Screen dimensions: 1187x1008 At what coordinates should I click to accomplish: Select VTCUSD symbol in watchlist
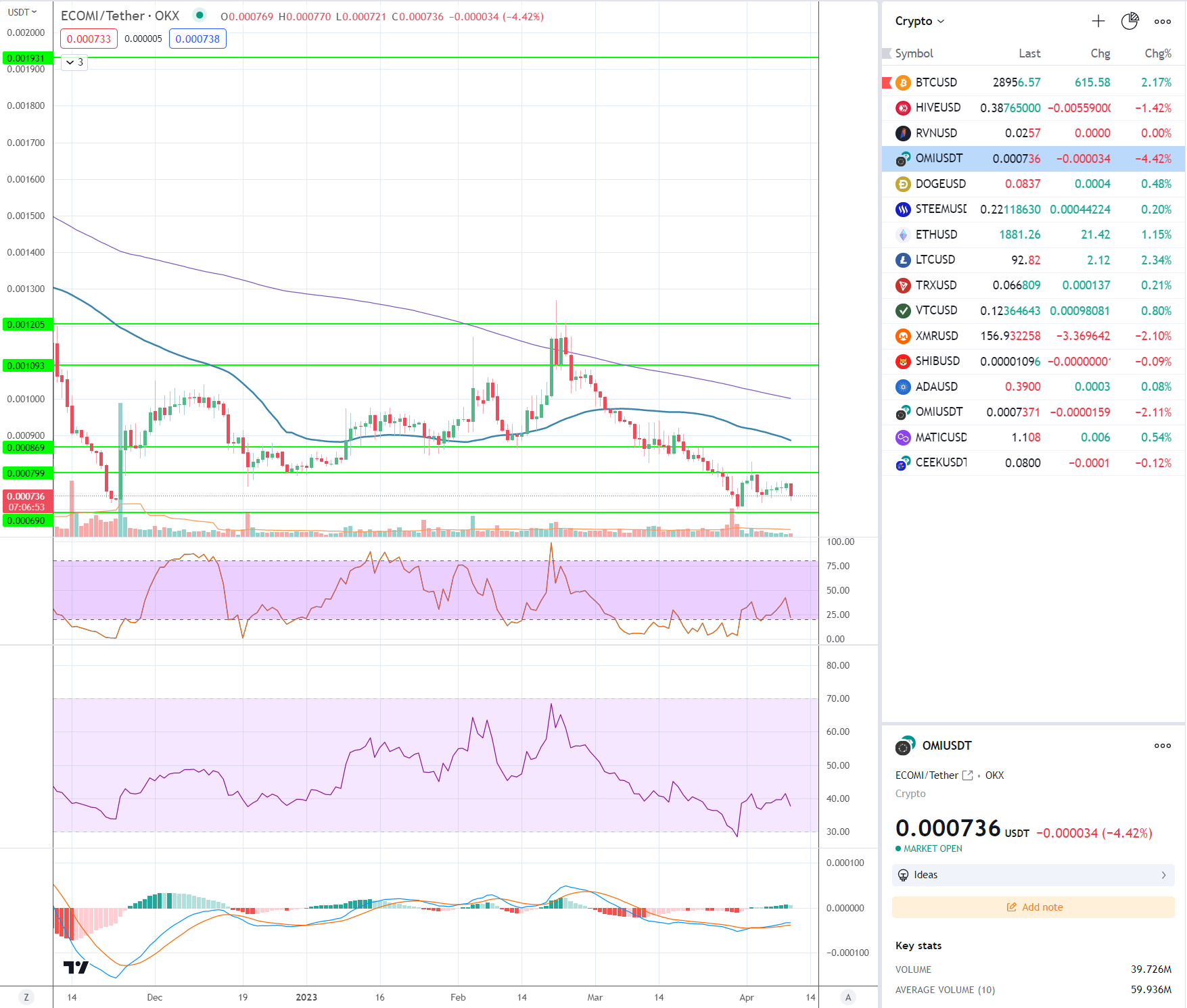click(936, 310)
